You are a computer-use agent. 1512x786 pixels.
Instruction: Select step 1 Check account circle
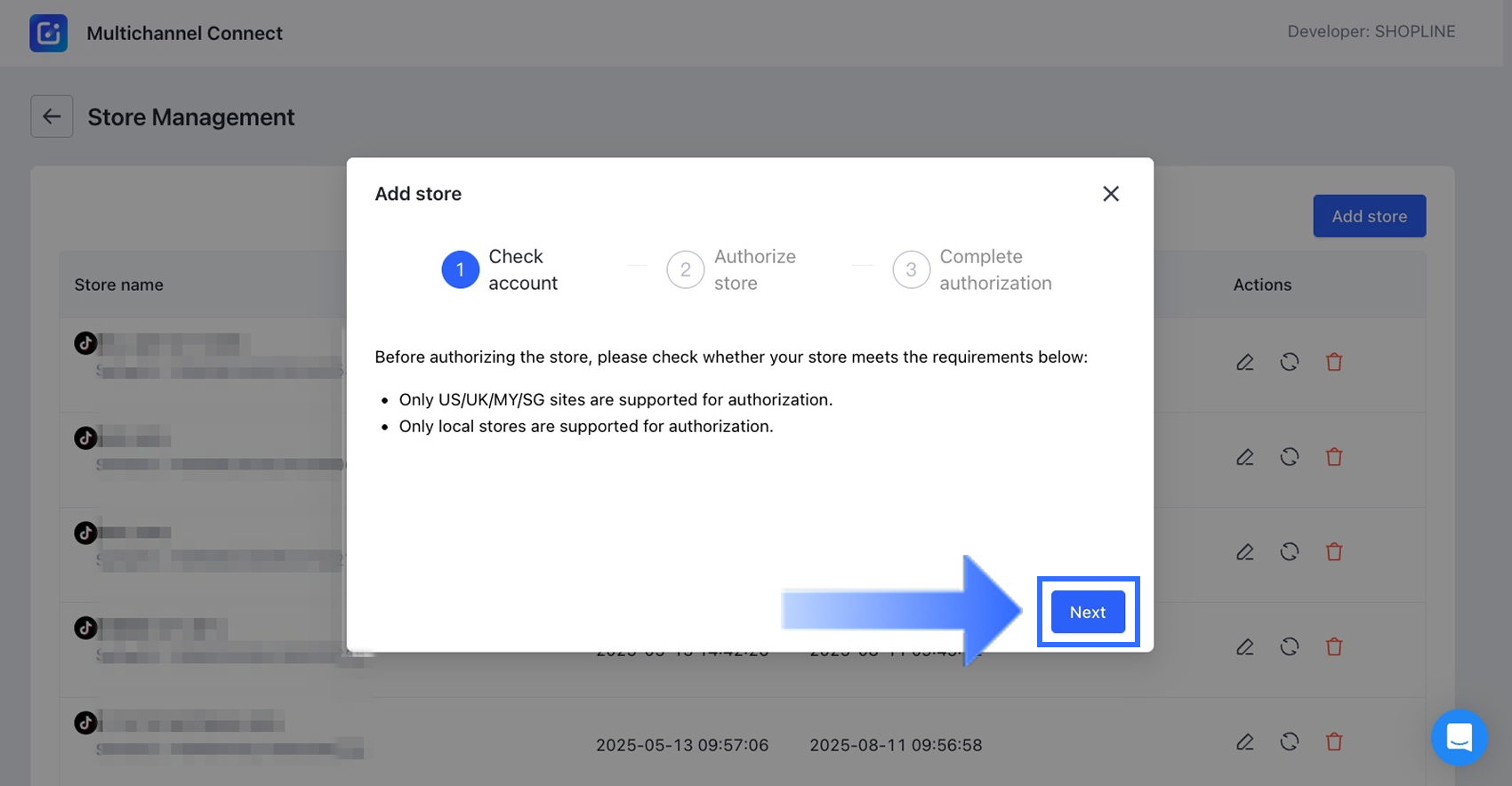(x=460, y=269)
